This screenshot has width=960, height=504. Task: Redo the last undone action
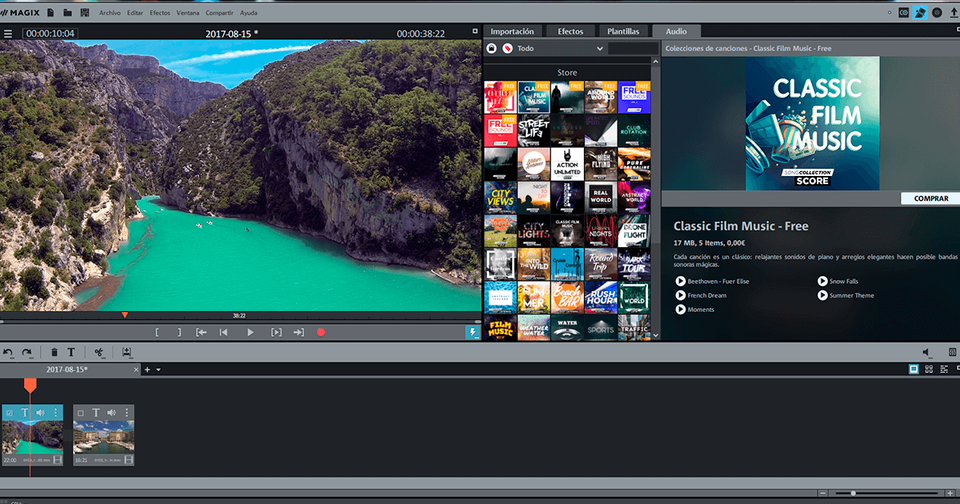[x=27, y=352]
